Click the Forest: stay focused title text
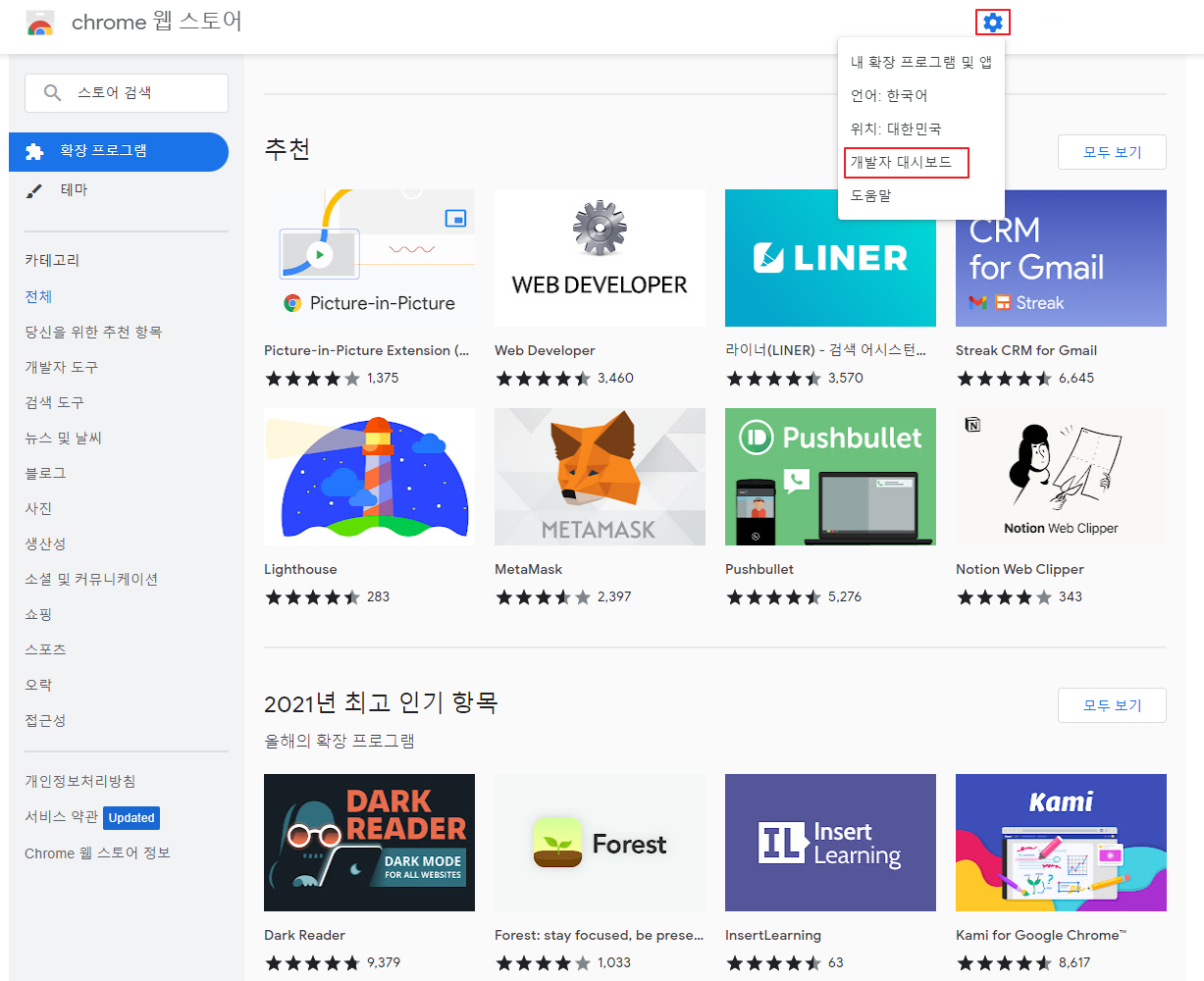This screenshot has height=981, width=1204. tap(599, 935)
